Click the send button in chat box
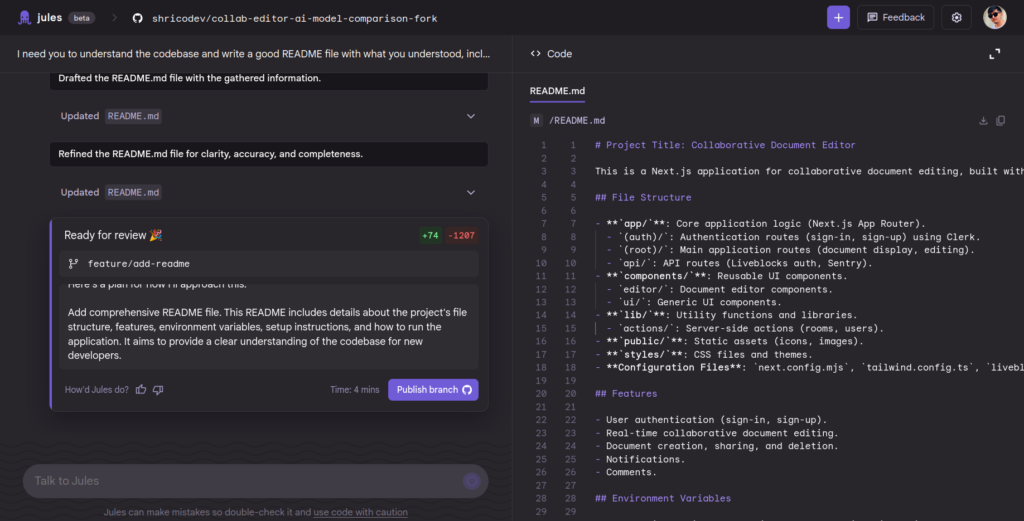1024x521 pixels. pyautogui.click(x=472, y=481)
